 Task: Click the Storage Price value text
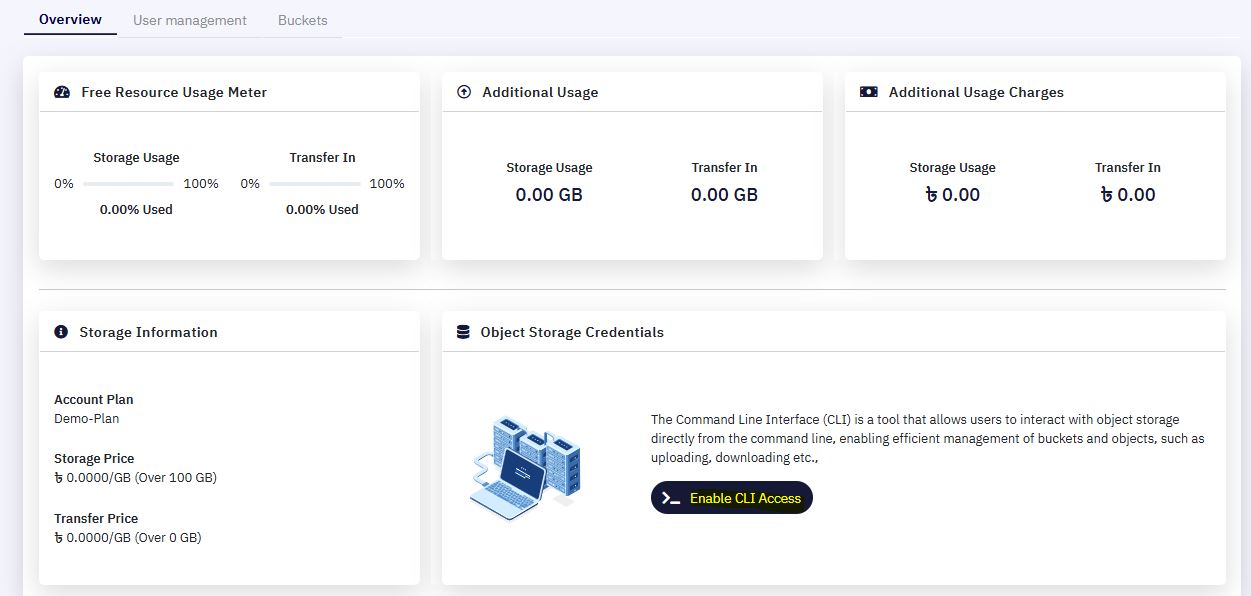(135, 478)
